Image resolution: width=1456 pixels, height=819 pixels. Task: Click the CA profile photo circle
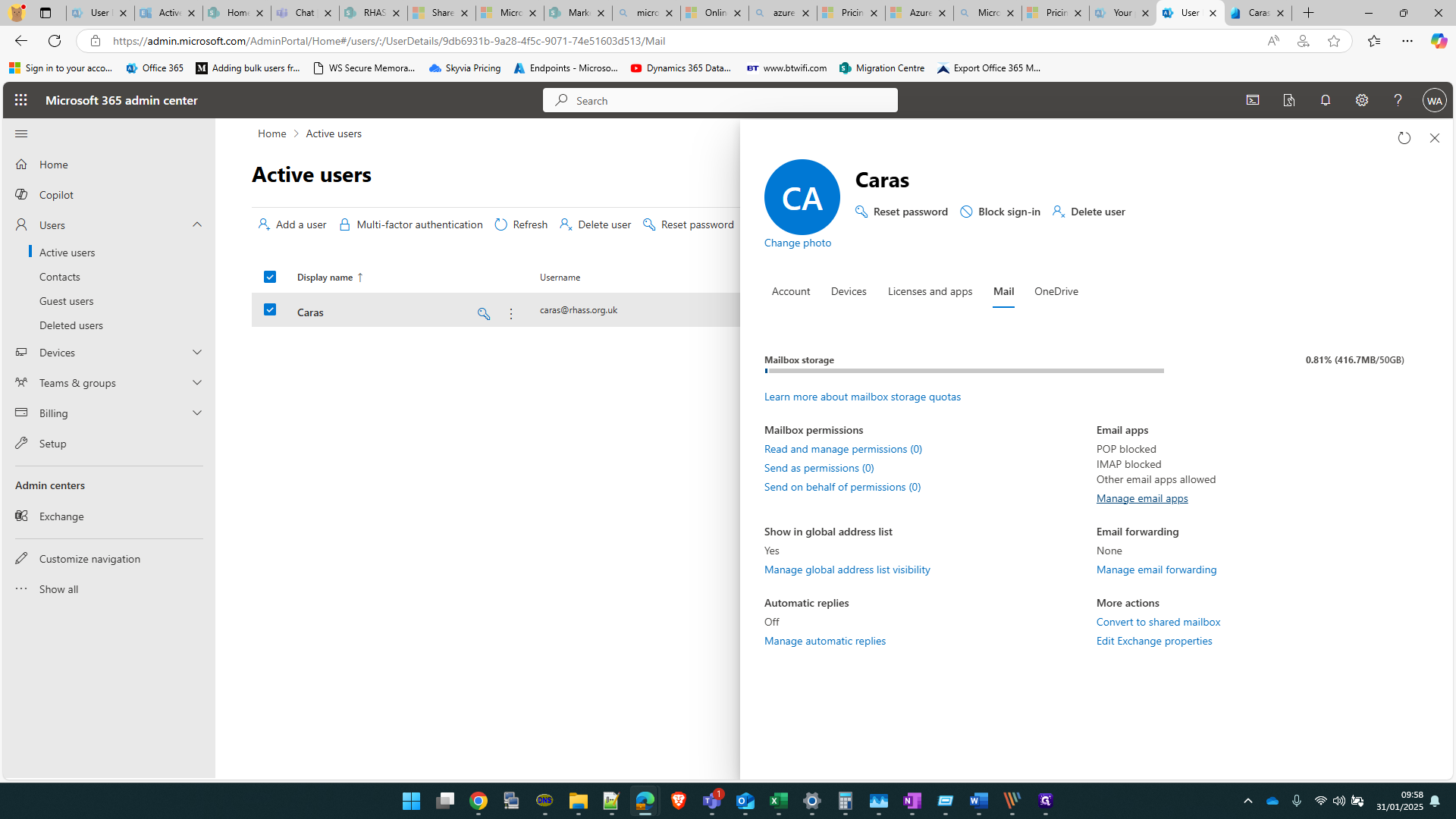point(802,197)
